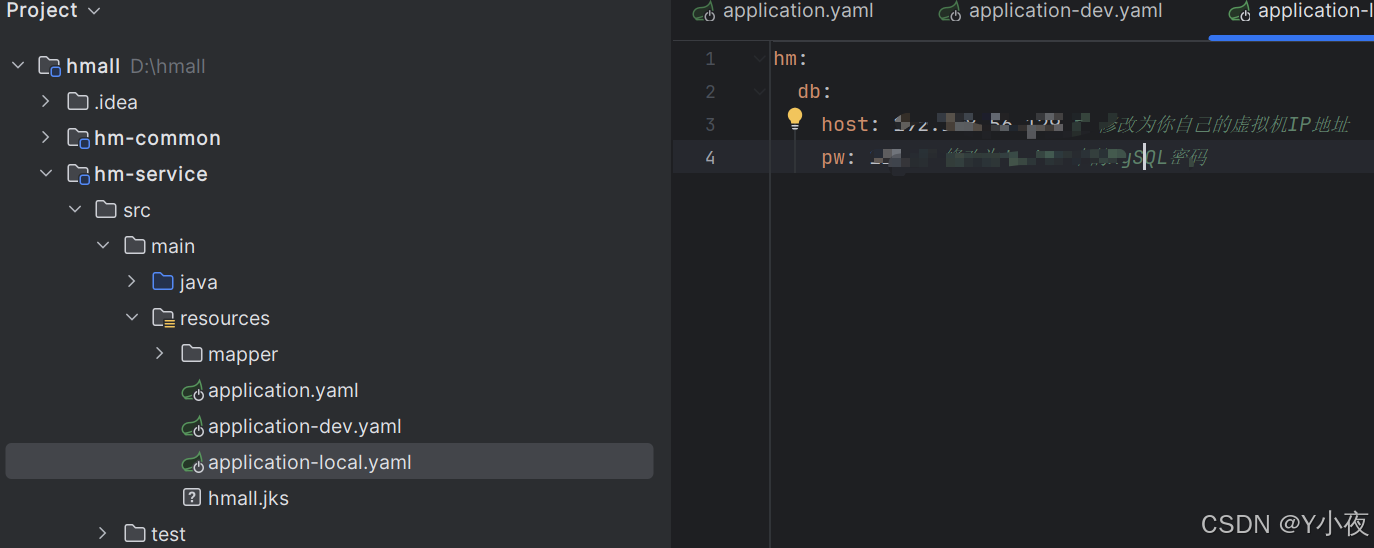Place cursor on the 'db:' key
Viewport: 1374px width, 548px height.
814,92
